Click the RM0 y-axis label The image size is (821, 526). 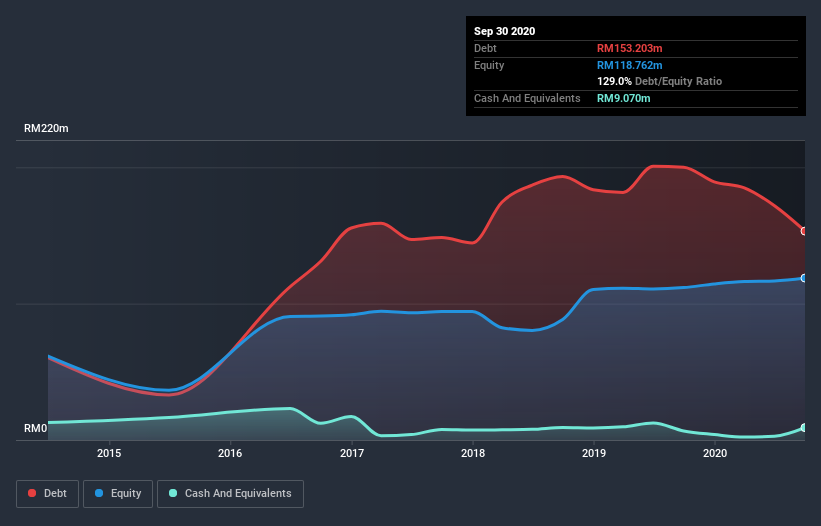pyautogui.click(x=36, y=428)
